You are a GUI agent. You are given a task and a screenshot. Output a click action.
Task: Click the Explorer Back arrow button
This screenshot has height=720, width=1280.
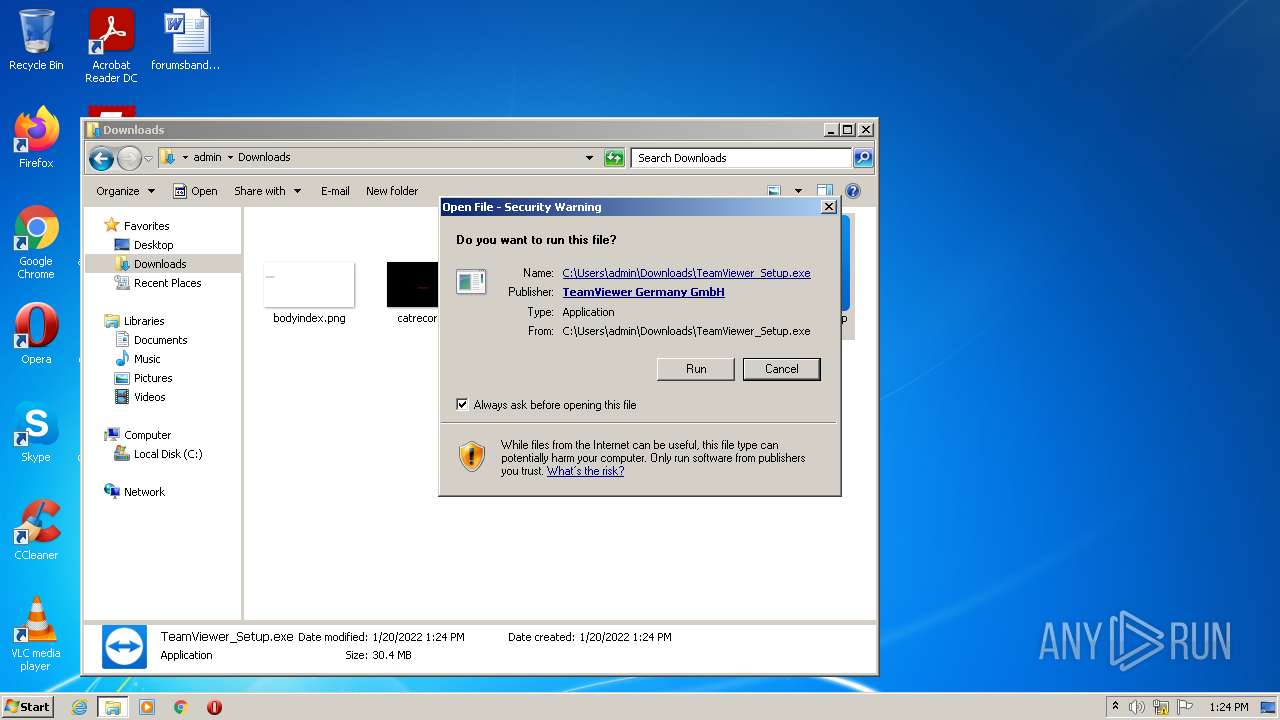click(101, 158)
